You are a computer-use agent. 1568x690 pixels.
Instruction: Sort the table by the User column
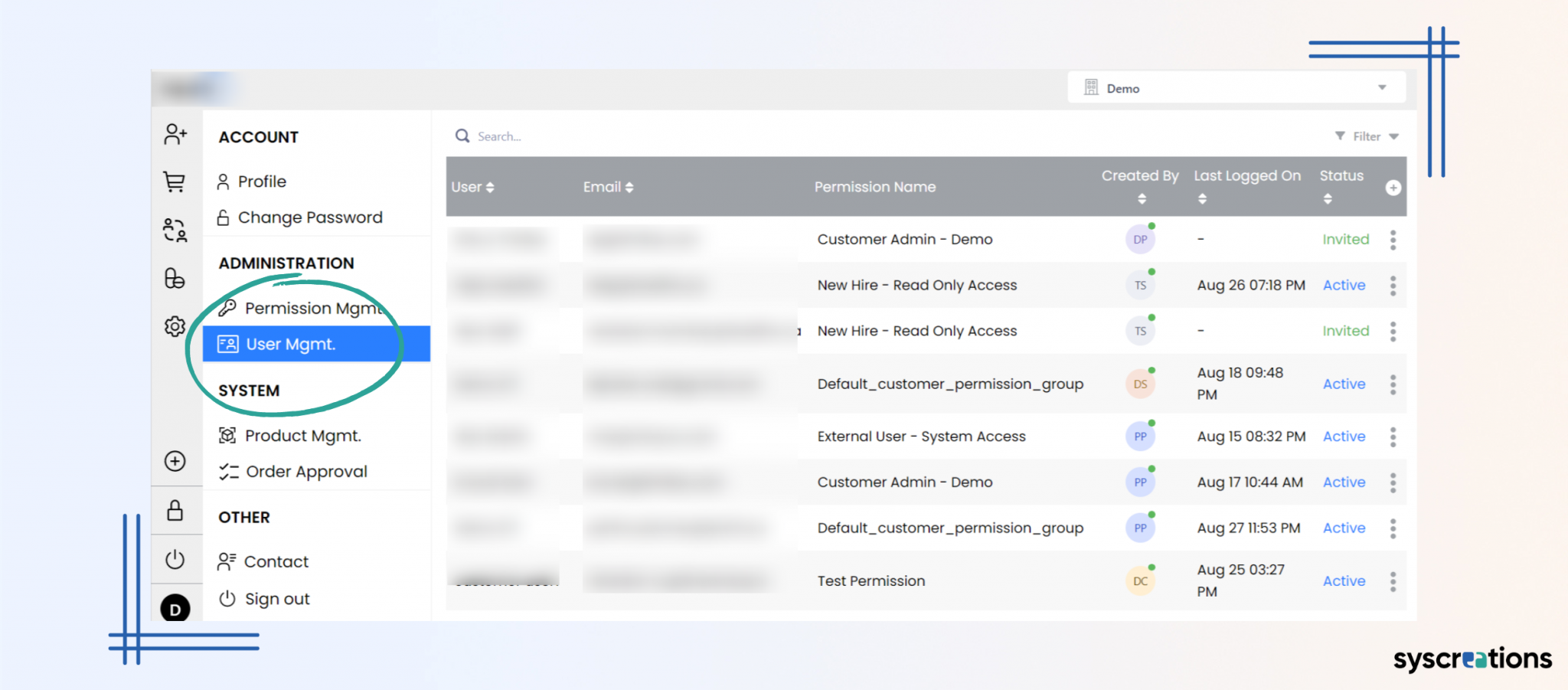[x=489, y=186]
